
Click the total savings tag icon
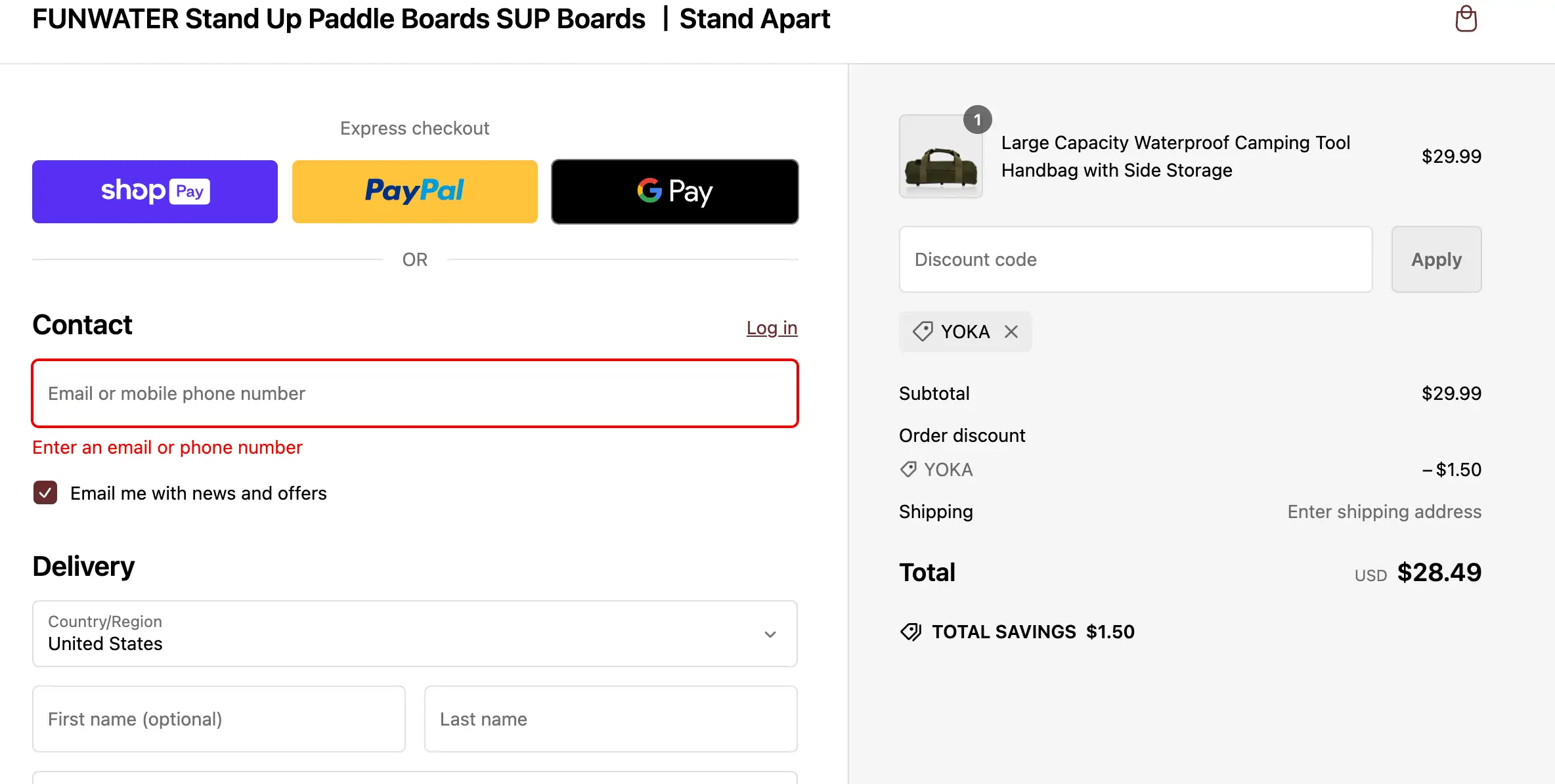911,632
